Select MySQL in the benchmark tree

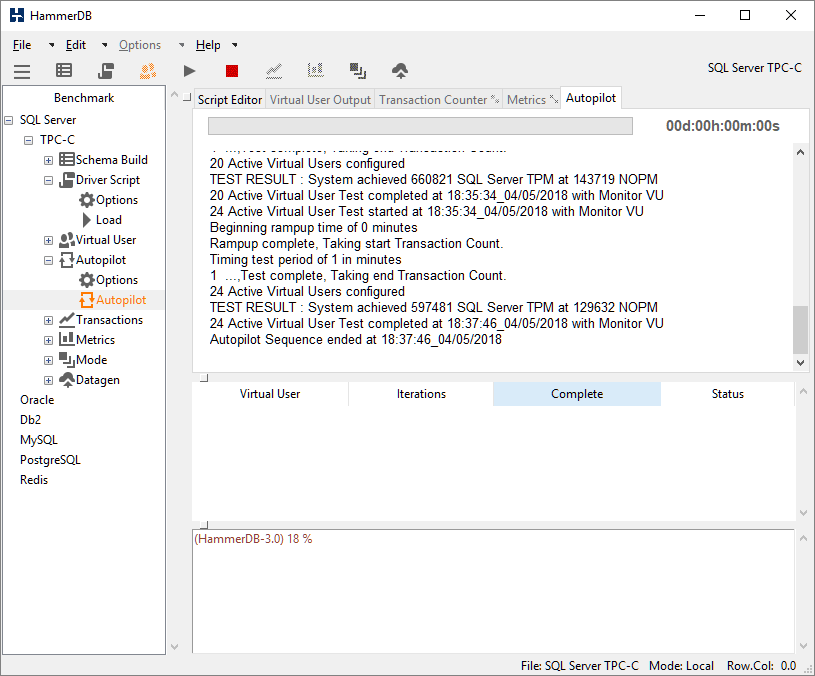pos(38,440)
